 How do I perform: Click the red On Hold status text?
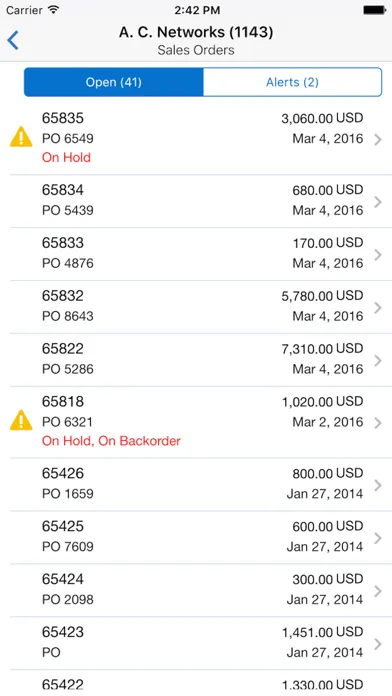pos(66,158)
